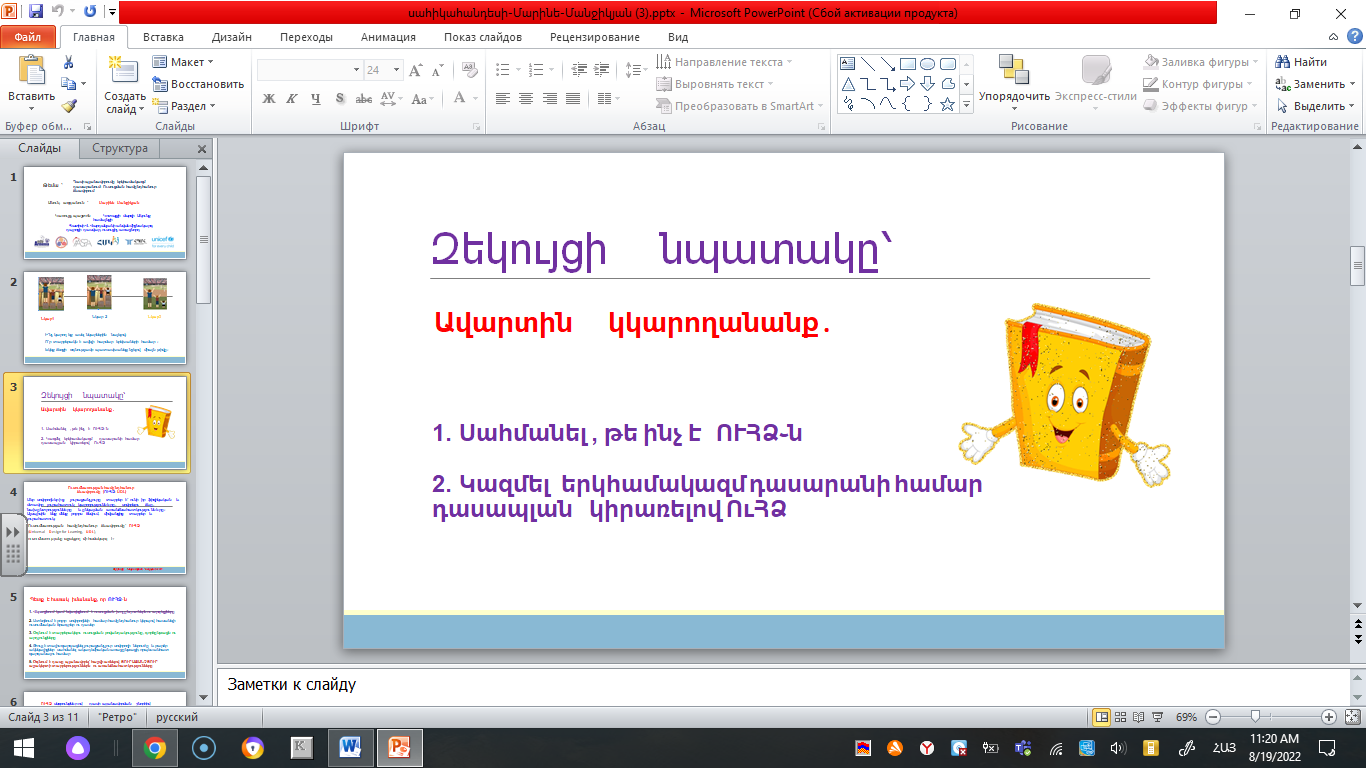Screen dimensions: 1366x768
Task: Click the increase font size icon
Action: pos(414,70)
